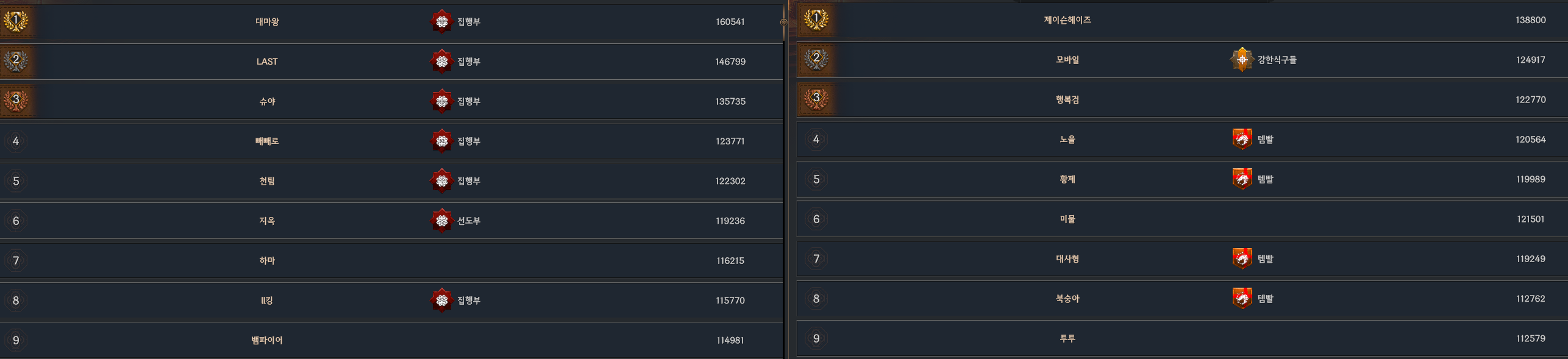Open the profile of player 제이슨헤이즈

1067,20
